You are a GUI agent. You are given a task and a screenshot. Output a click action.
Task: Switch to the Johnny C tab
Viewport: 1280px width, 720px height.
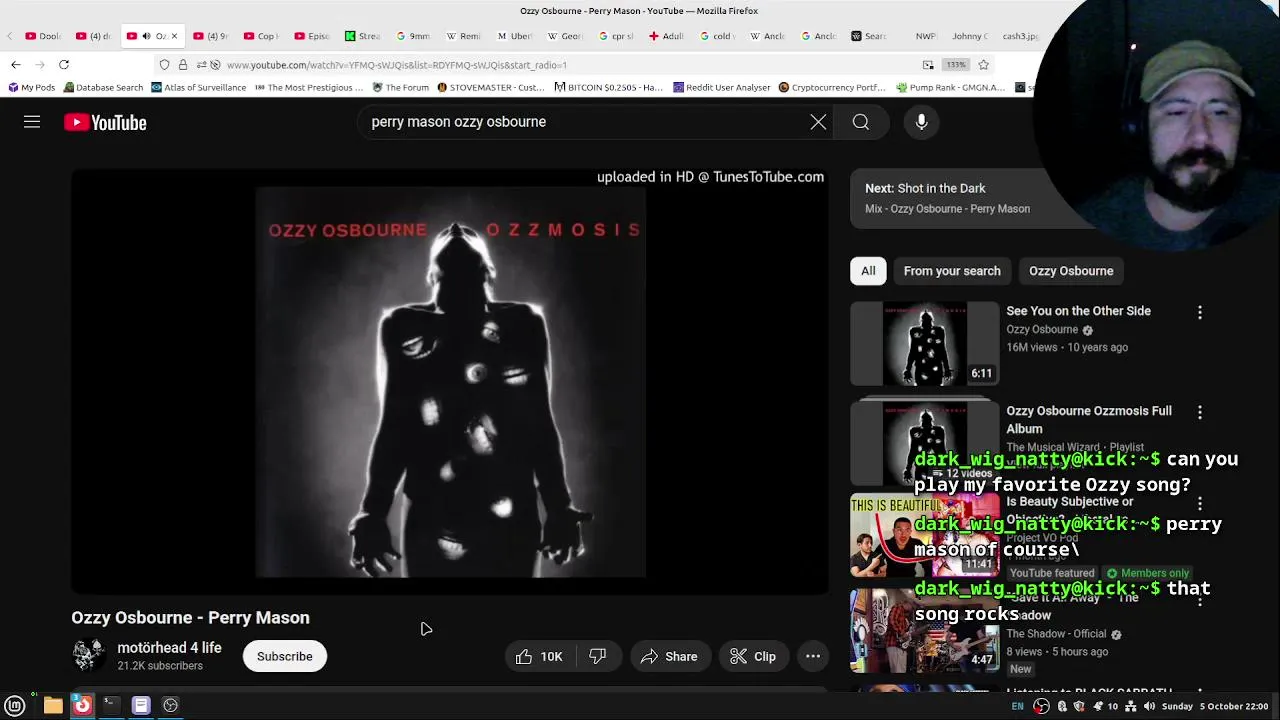(968, 36)
